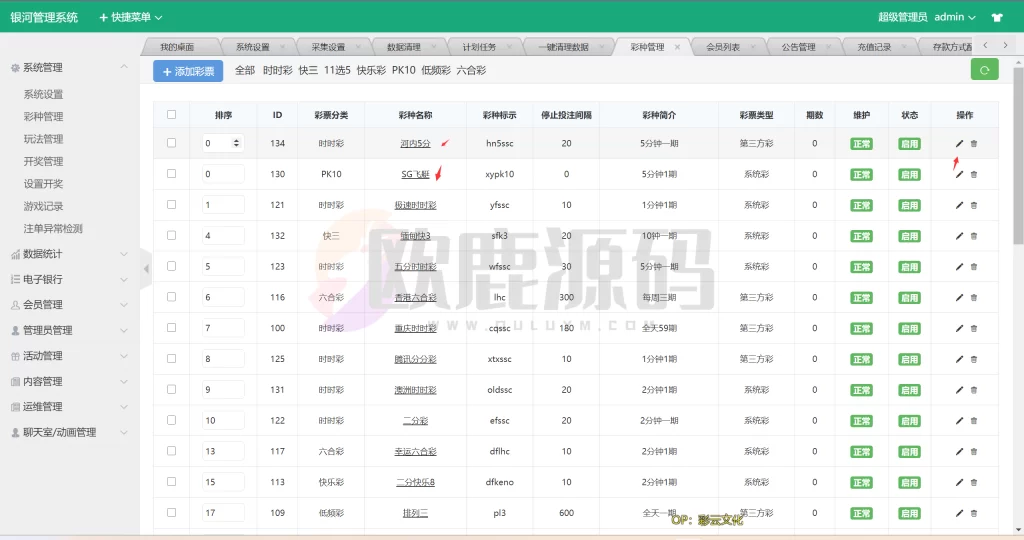Delete the 河内5分 lottery row
The width and height of the screenshot is (1024, 540).
tap(974, 144)
